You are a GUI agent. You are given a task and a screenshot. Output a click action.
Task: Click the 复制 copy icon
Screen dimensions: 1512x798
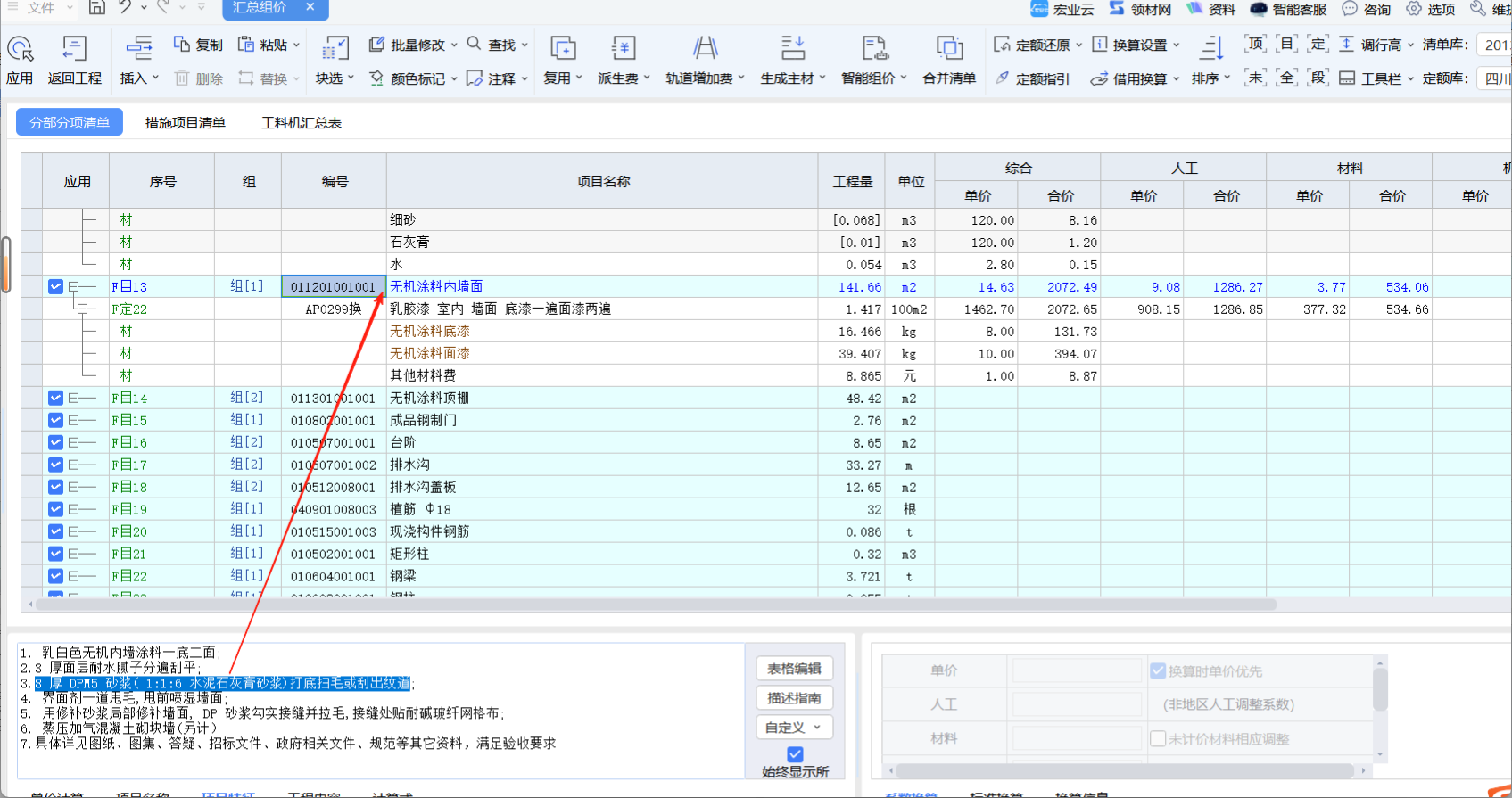point(182,45)
